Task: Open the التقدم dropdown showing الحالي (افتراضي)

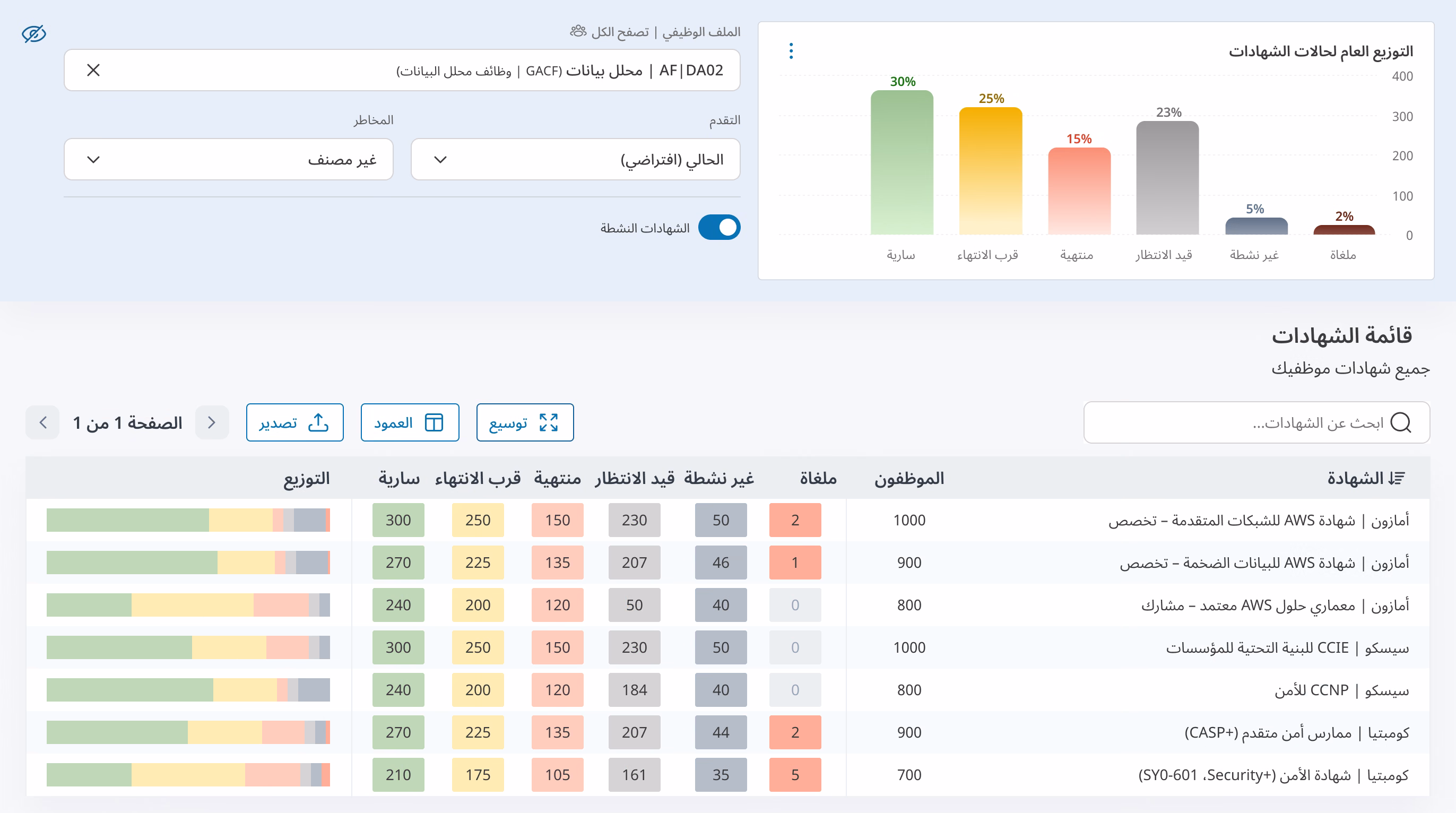Action: (x=575, y=159)
